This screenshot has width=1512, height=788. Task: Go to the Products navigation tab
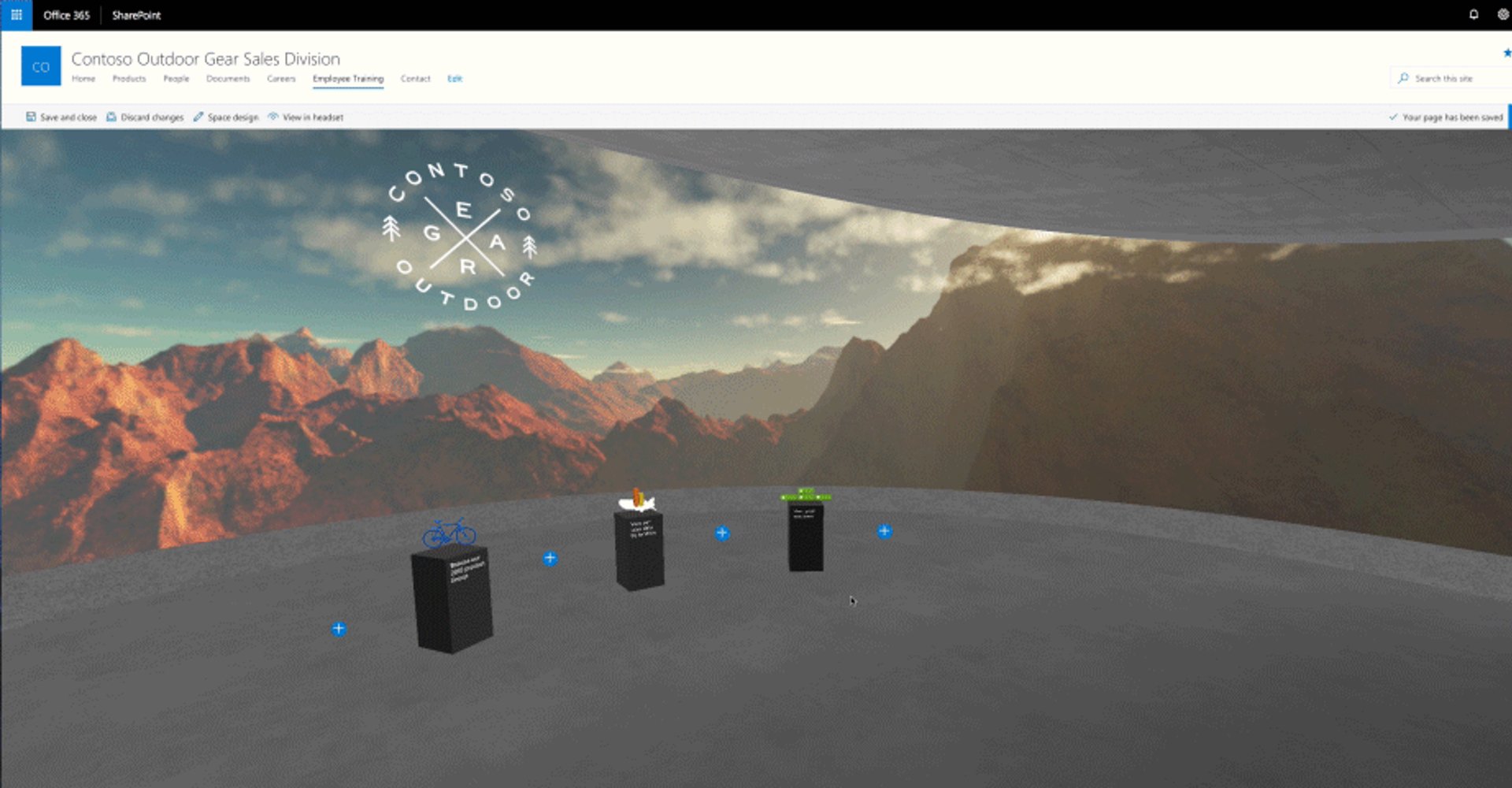point(129,79)
